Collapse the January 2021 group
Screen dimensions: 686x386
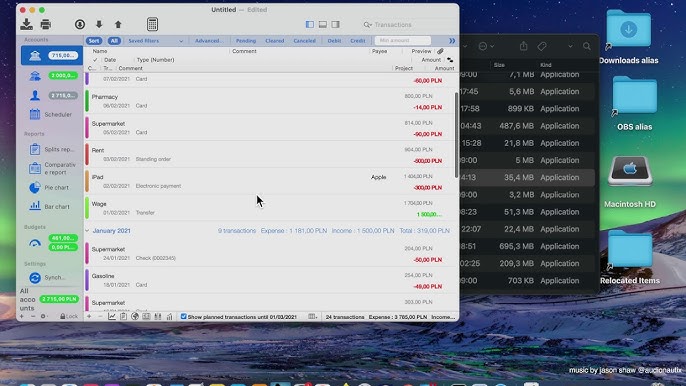click(87, 231)
